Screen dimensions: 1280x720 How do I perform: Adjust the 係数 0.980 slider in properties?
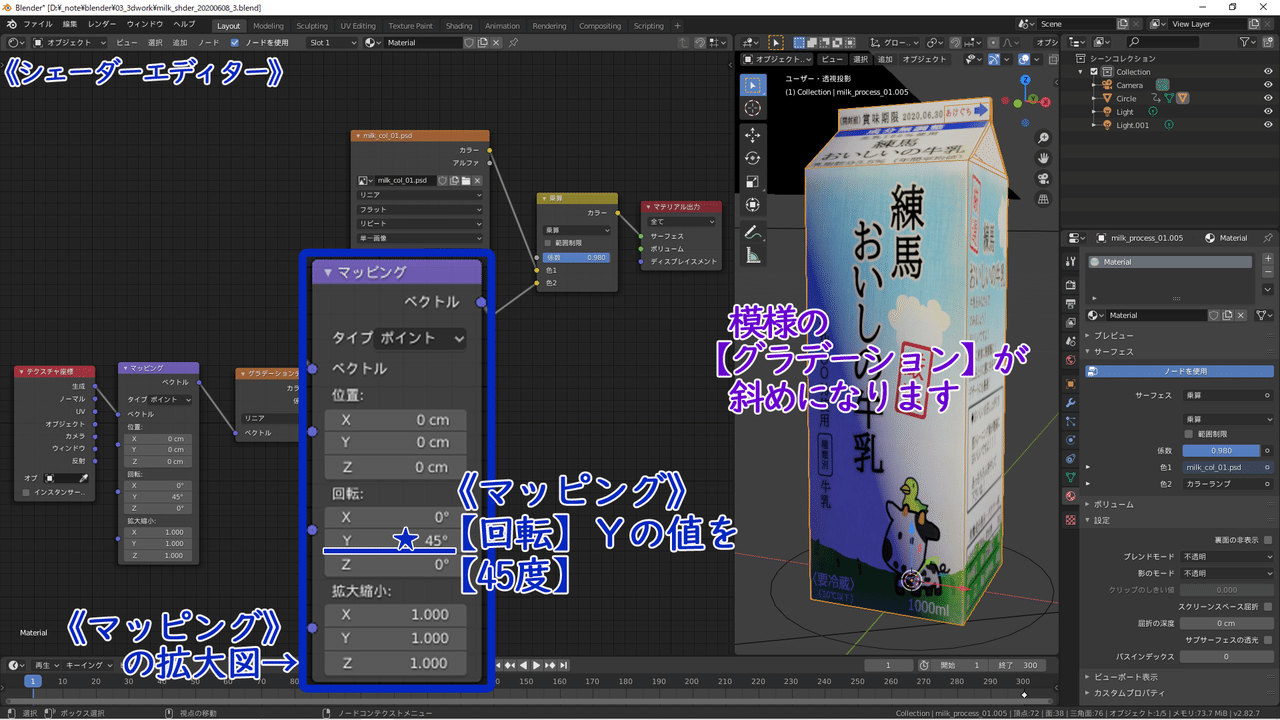pos(1220,451)
